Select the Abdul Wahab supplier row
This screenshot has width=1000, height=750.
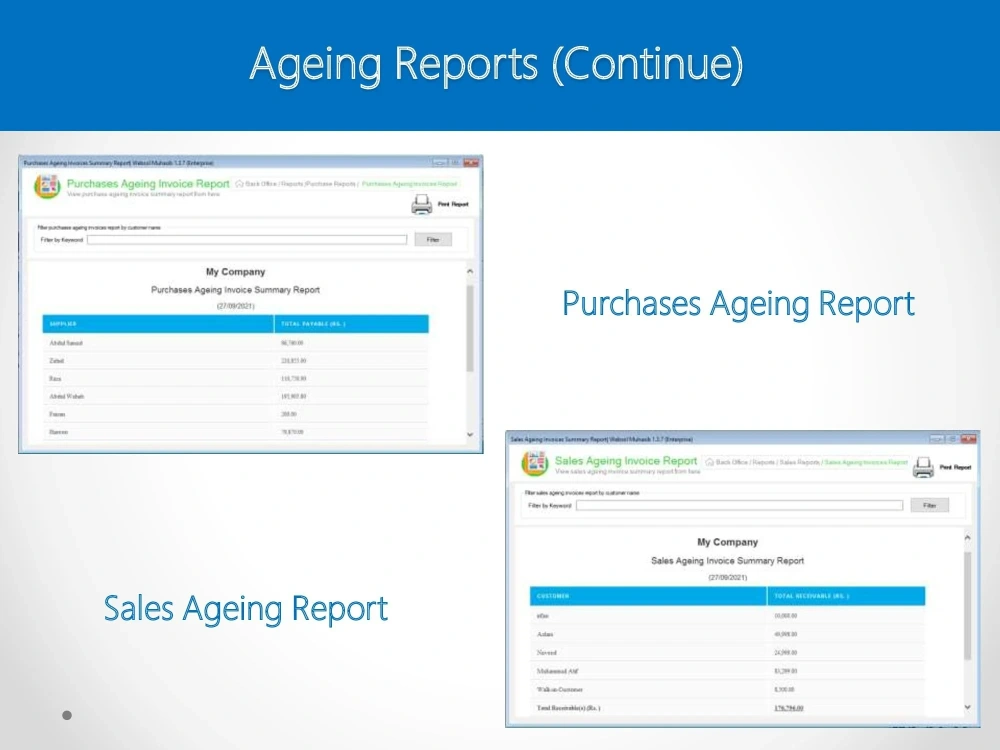pyautogui.click(x=235, y=397)
